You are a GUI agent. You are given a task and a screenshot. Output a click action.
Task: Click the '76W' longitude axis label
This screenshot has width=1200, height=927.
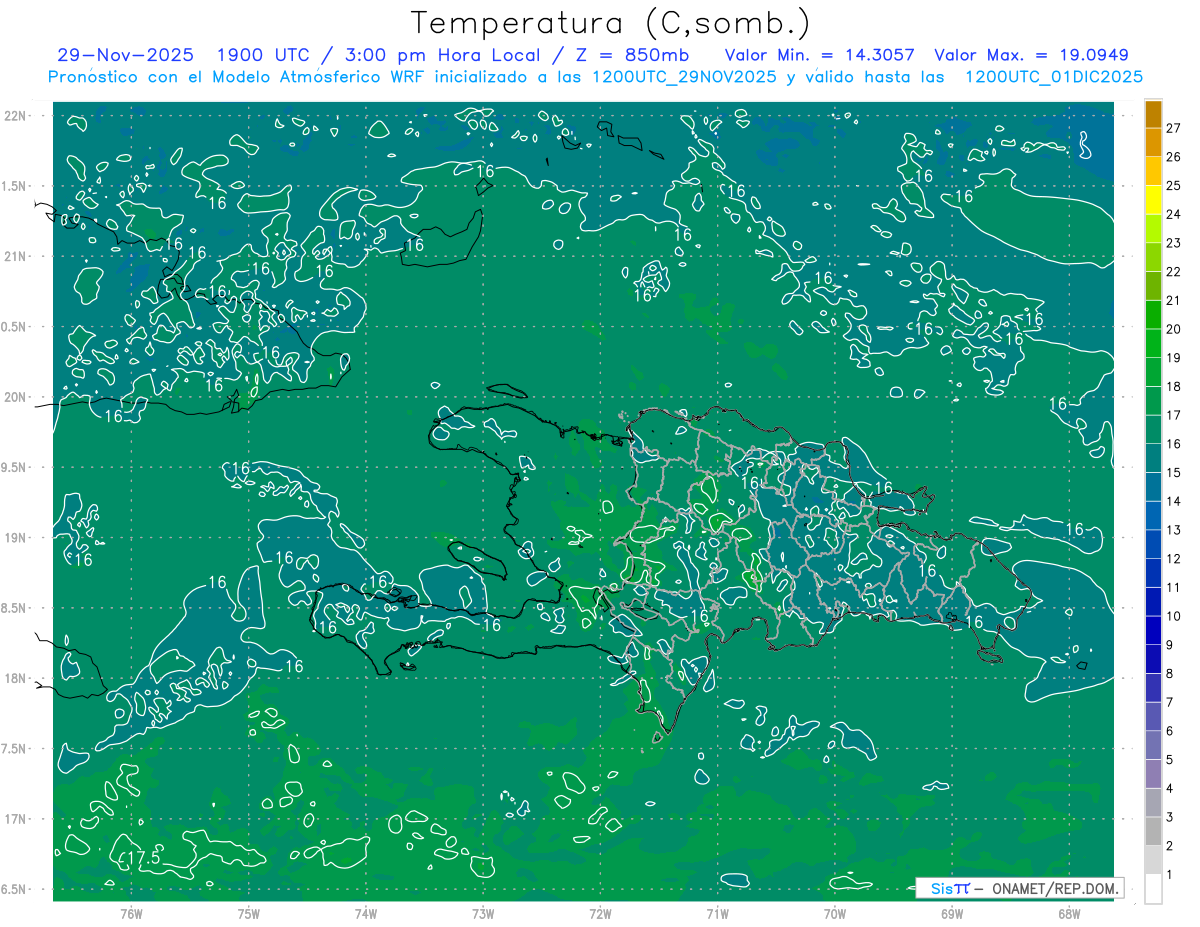tap(131, 913)
